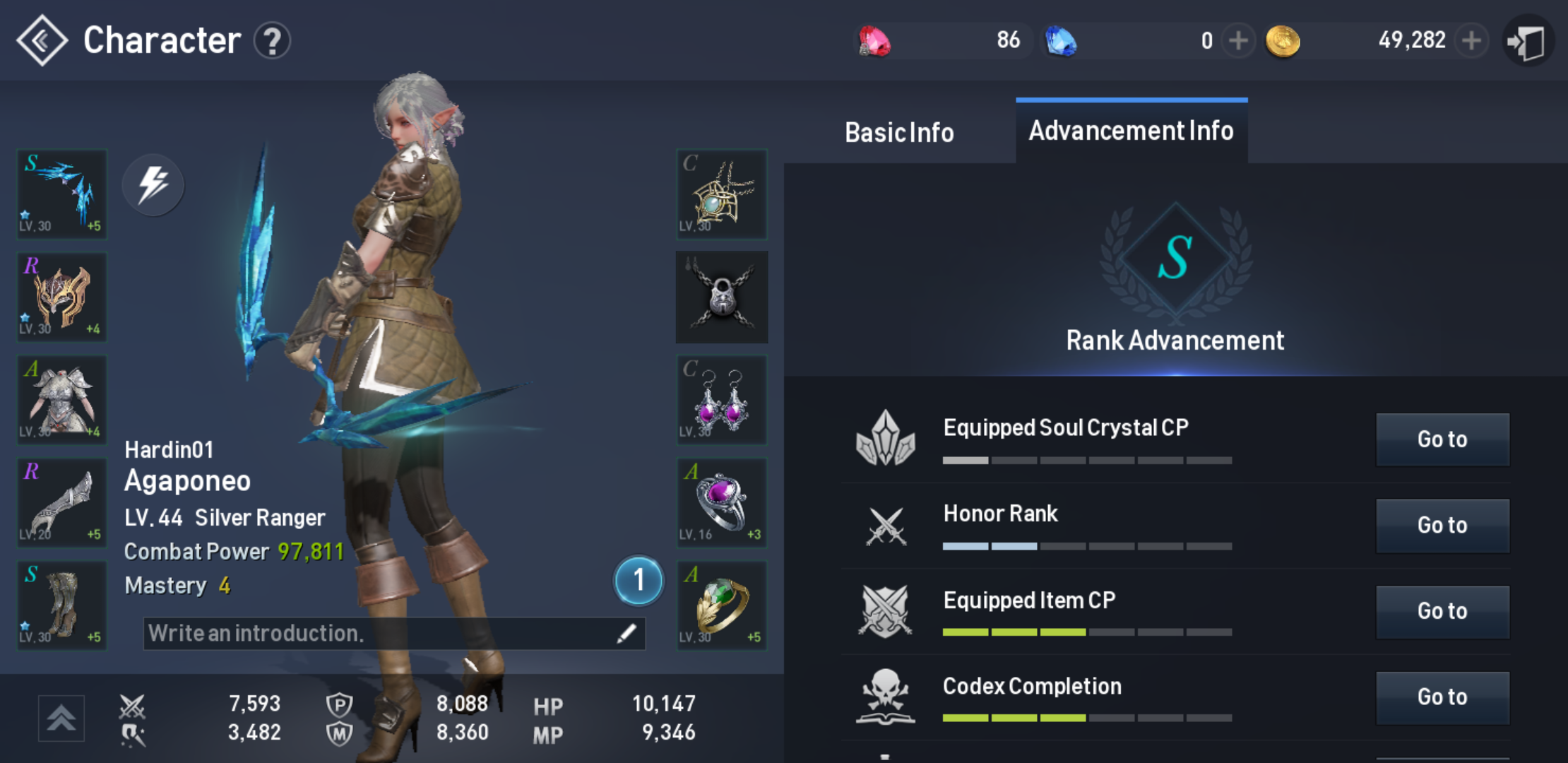Screen dimensions: 1568x763
Task: Tap the blue number 1 preset badge
Action: pos(639,581)
